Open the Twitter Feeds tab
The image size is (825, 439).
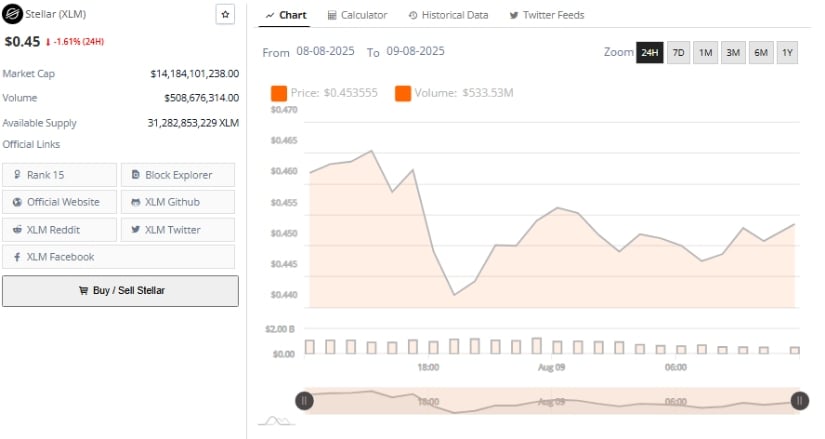[x=547, y=15]
